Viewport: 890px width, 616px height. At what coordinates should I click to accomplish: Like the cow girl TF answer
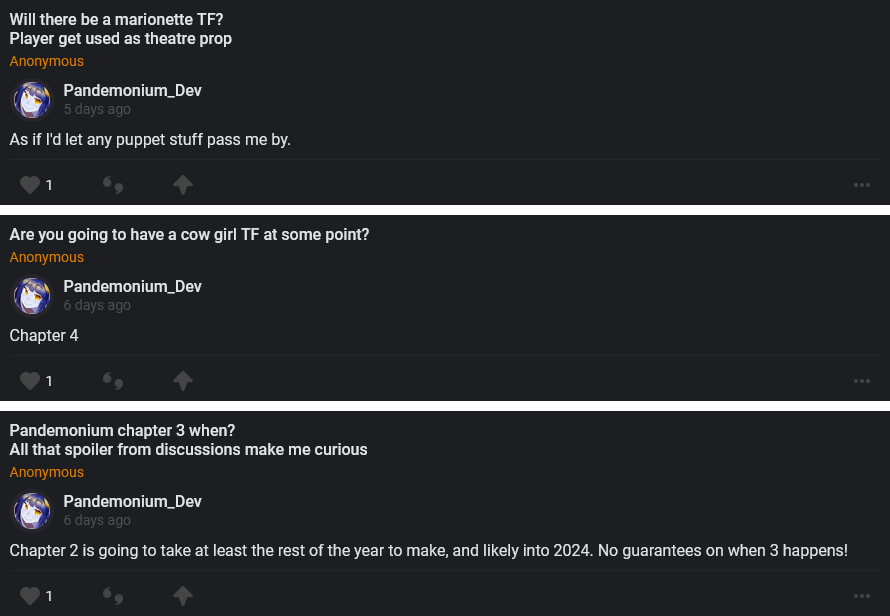(x=30, y=381)
